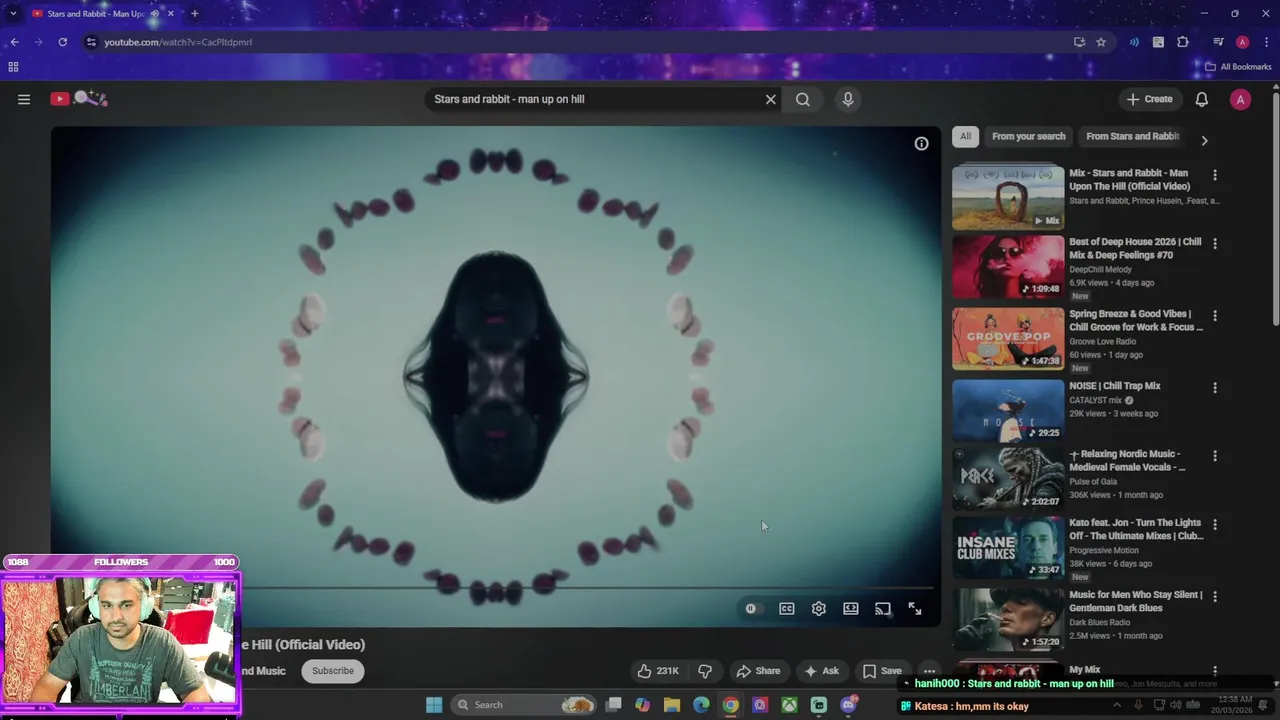The width and height of the screenshot is (1280, 720).
Task: Create a new upload or post
Action: click(1149, 99)
